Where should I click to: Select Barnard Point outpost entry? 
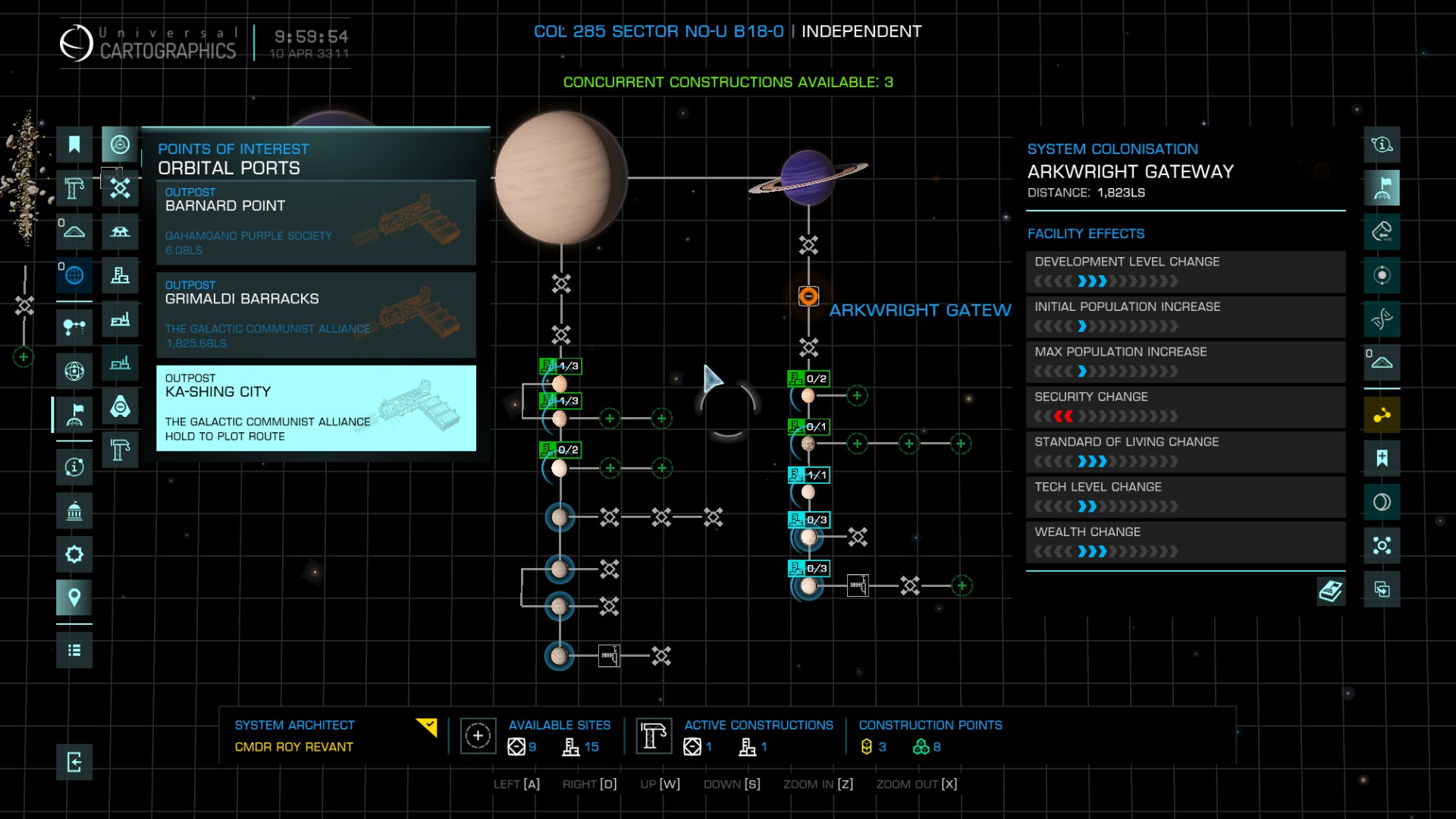point(316,222)
